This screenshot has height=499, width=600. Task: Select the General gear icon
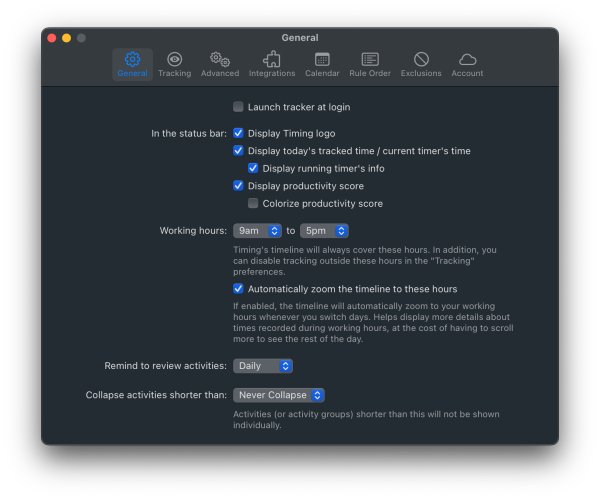tap(132, 60)
